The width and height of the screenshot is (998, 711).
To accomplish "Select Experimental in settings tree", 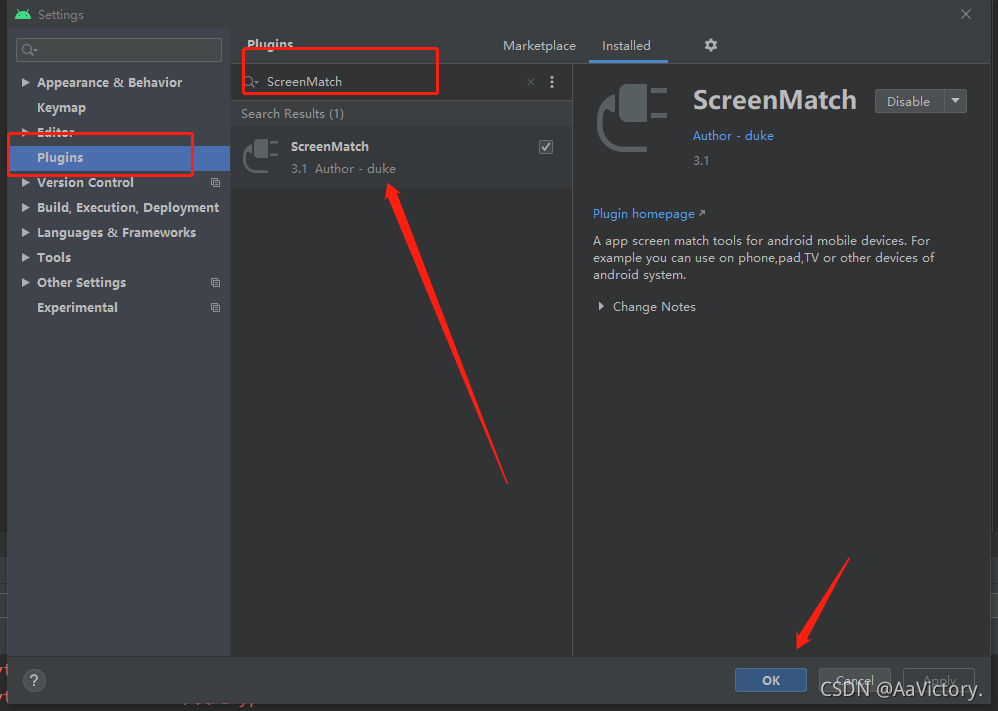I will point(77,307).
